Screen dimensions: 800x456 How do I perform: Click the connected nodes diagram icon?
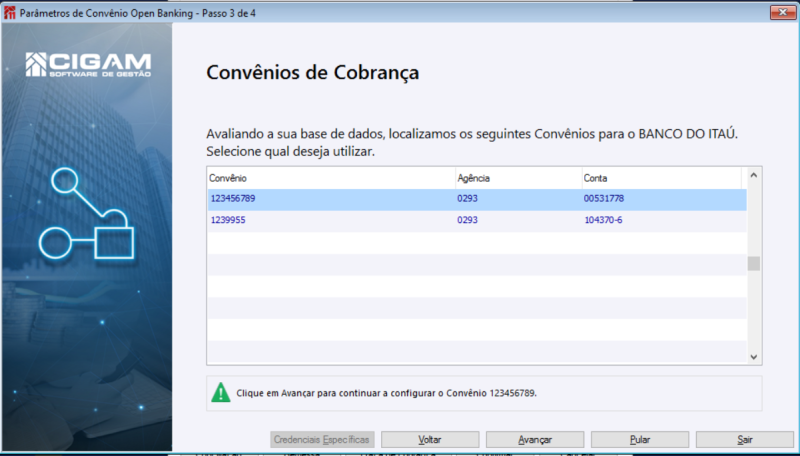point(86,213)
